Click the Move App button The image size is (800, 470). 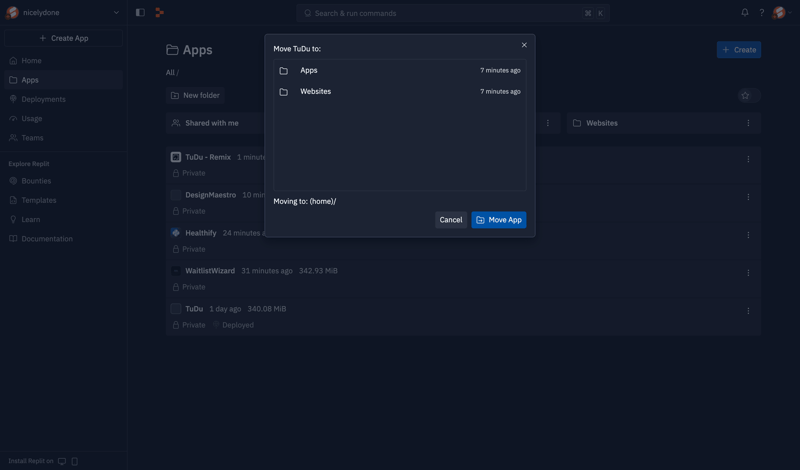pyautogui.click(x=498, y=220)
